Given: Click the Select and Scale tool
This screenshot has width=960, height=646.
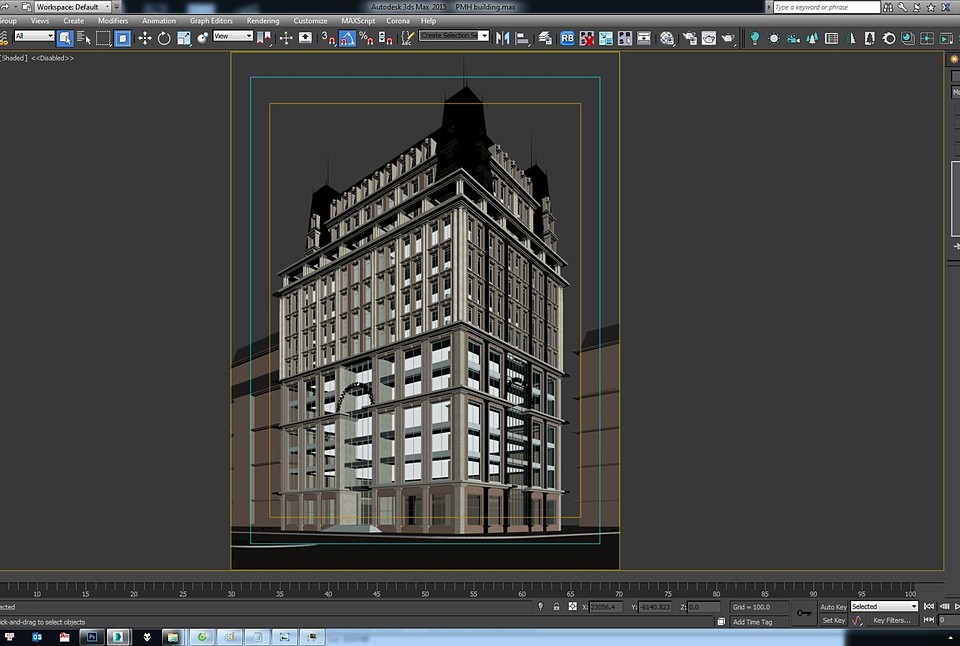Looking at the screenshot, I should [184, 38].
